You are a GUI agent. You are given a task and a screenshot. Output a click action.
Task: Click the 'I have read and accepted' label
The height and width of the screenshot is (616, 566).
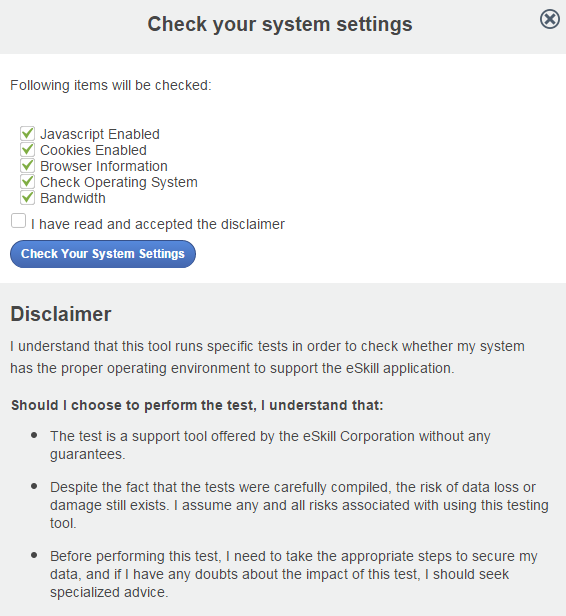(x=158, y=224)
